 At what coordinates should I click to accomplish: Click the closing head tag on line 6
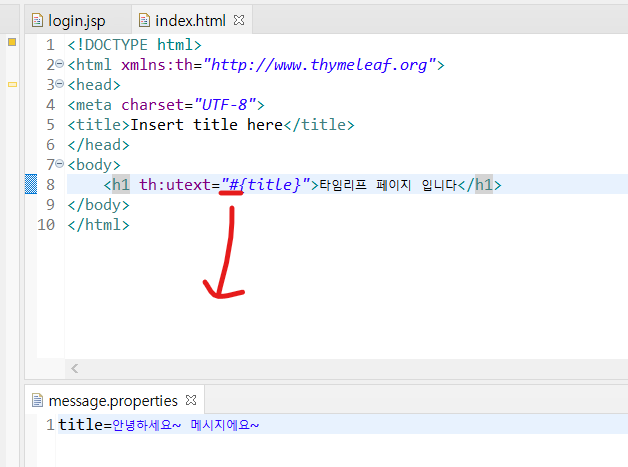point(99,145)
